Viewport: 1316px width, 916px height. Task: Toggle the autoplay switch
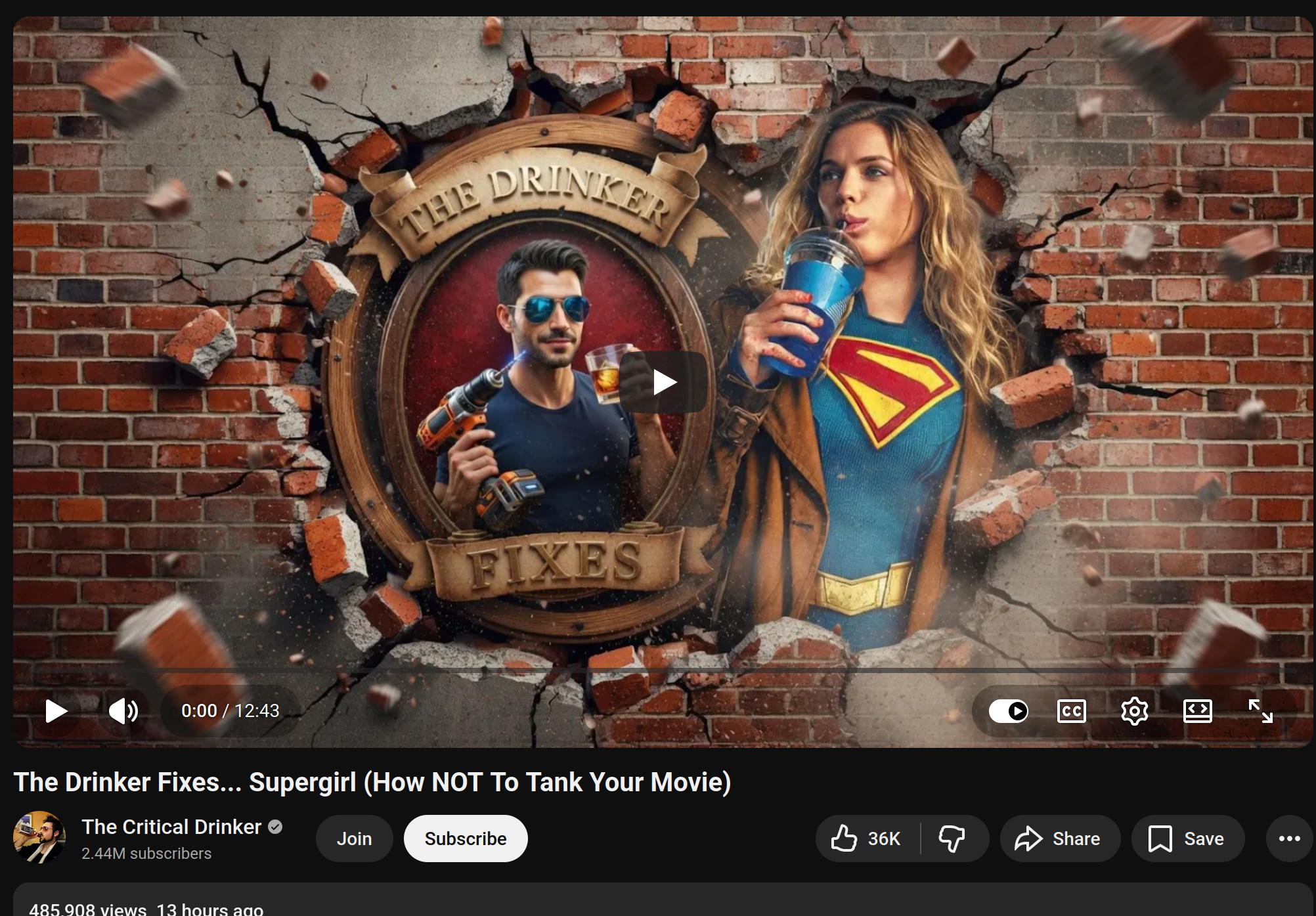1009,710
